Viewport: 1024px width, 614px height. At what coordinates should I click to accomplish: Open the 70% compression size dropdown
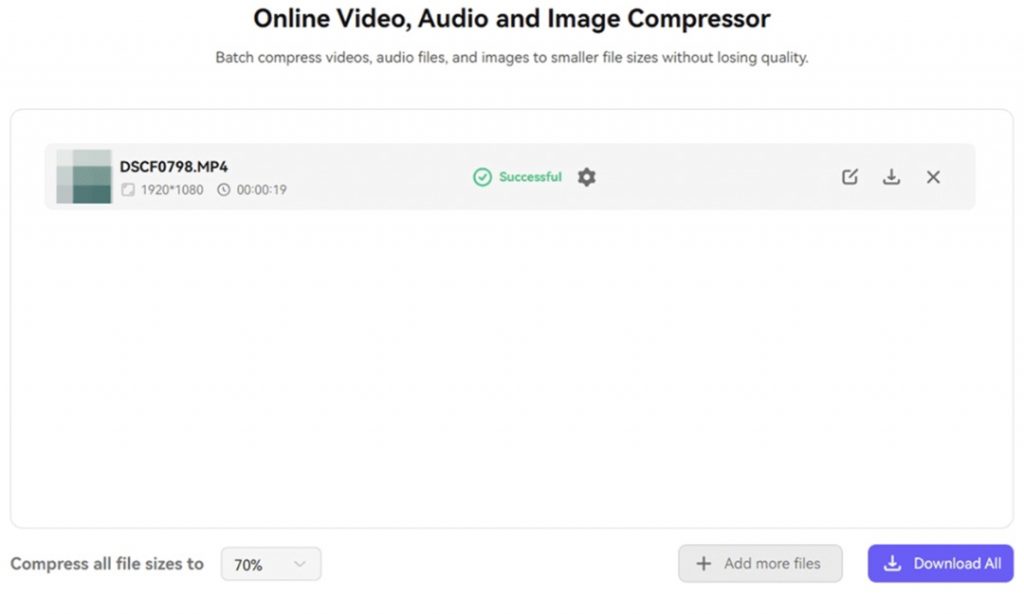(270, 565)
